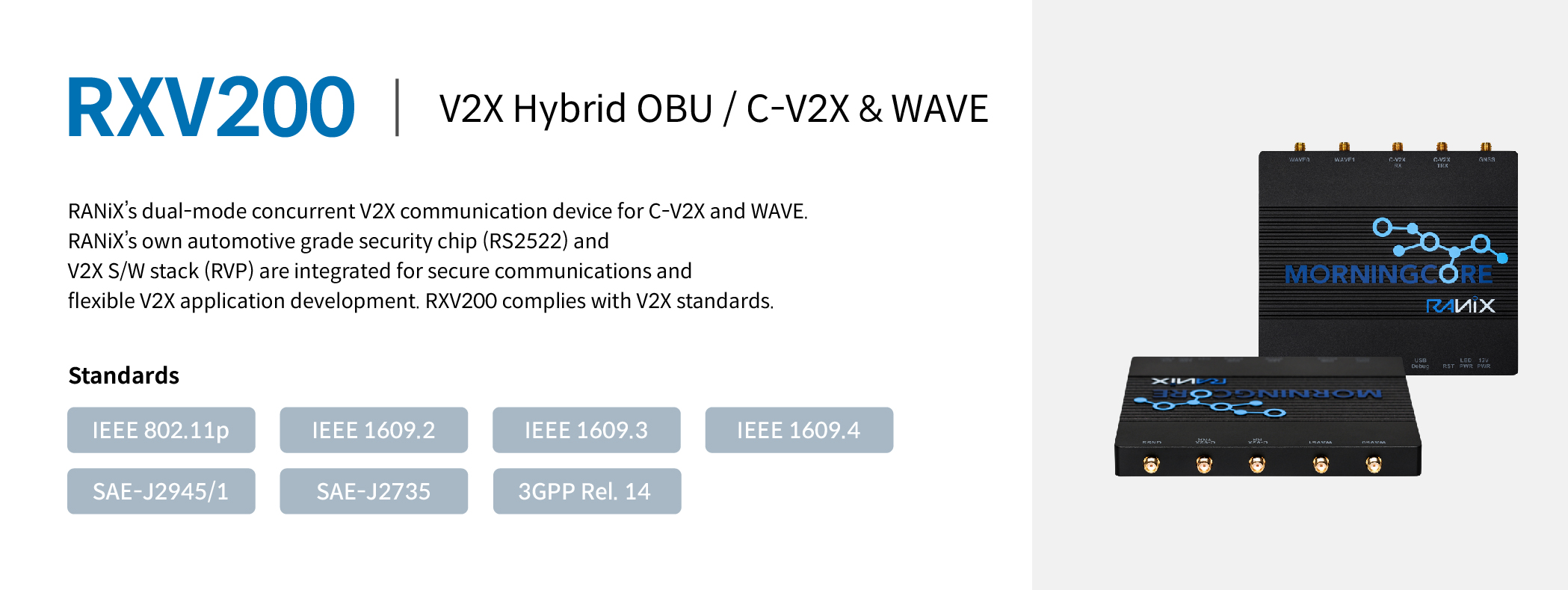Click the RXV200 product title
The image size is (1568, 590).
211,108
